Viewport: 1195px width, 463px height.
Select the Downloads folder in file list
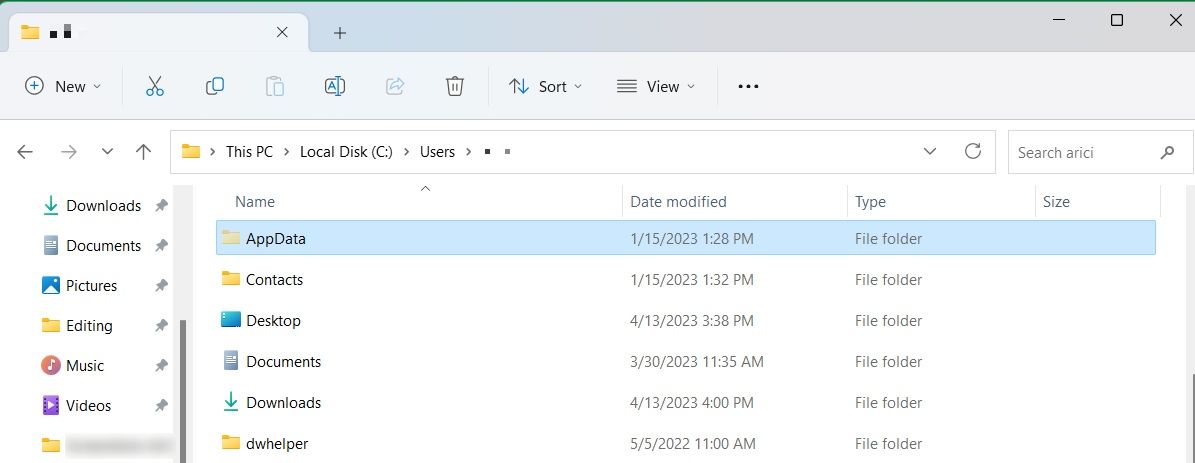click(x=284, y=403)
